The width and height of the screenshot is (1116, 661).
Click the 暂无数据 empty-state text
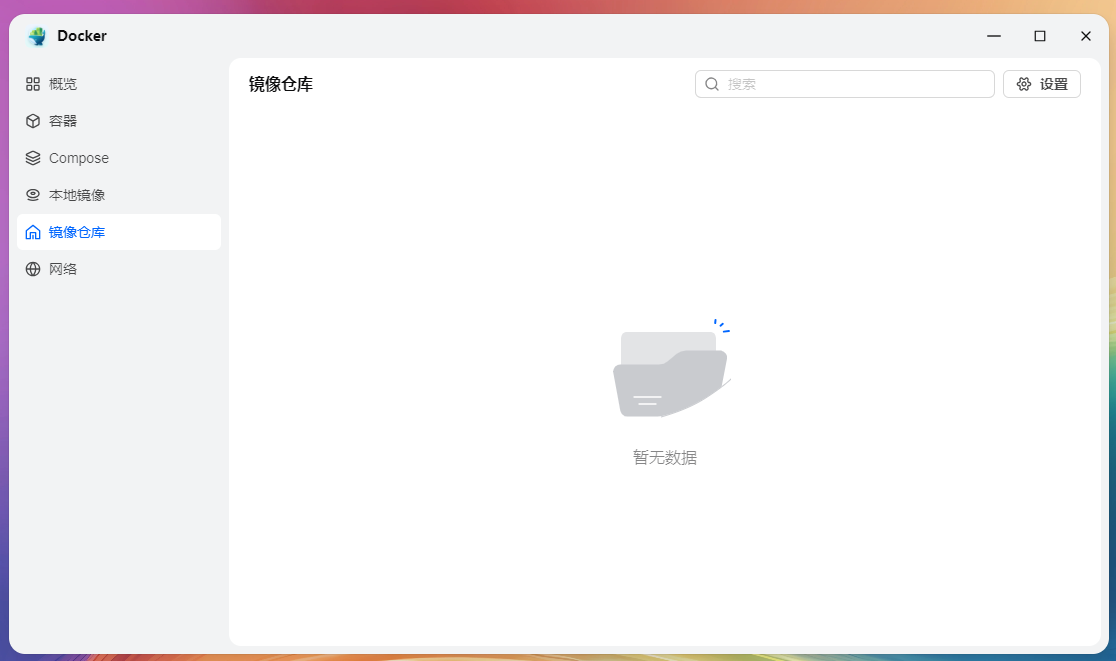tap(665, 458)
